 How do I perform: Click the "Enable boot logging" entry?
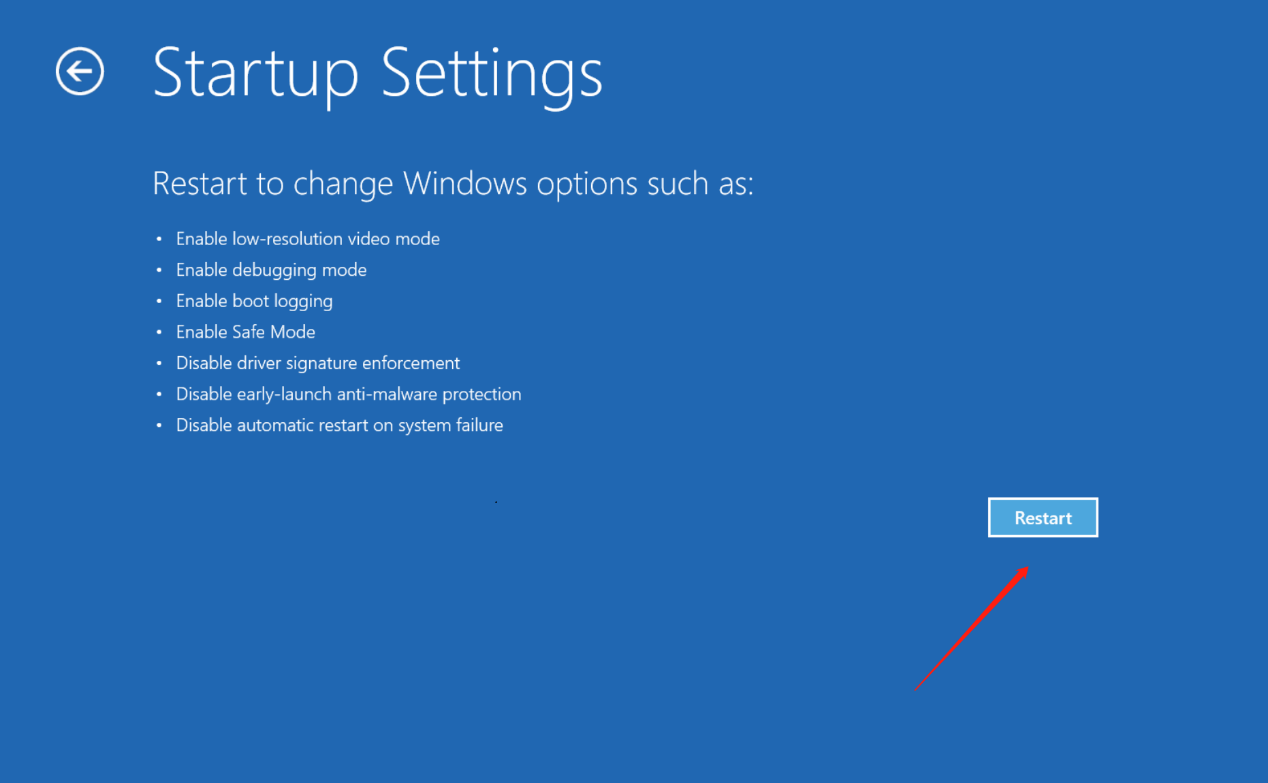(254, 301)
